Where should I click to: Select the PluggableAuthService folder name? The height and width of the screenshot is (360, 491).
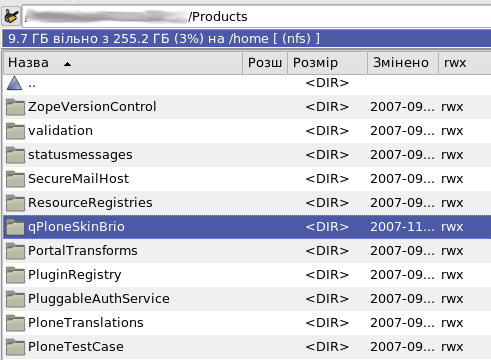pos(99,299)
